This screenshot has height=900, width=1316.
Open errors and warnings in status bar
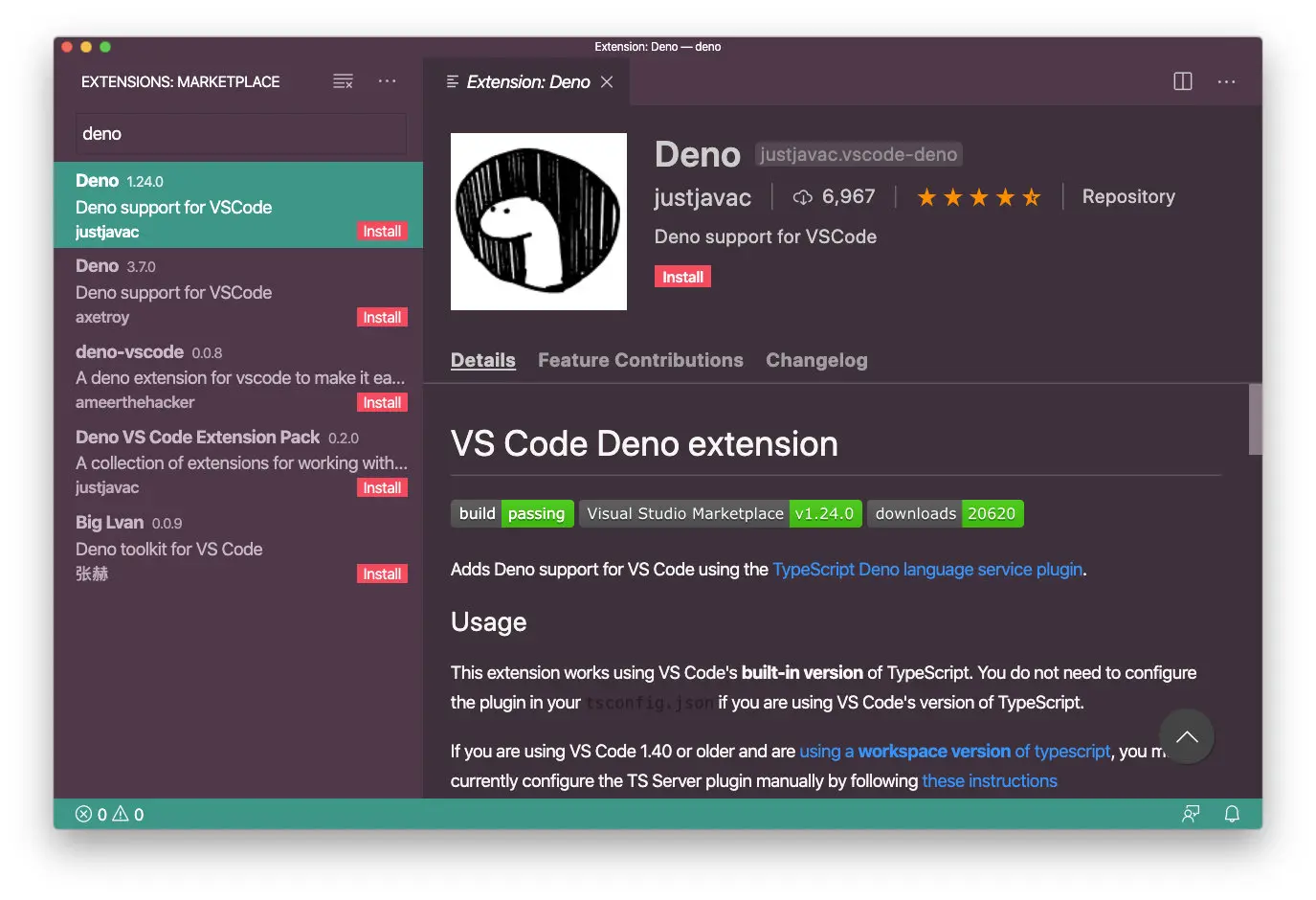point(110,814)
